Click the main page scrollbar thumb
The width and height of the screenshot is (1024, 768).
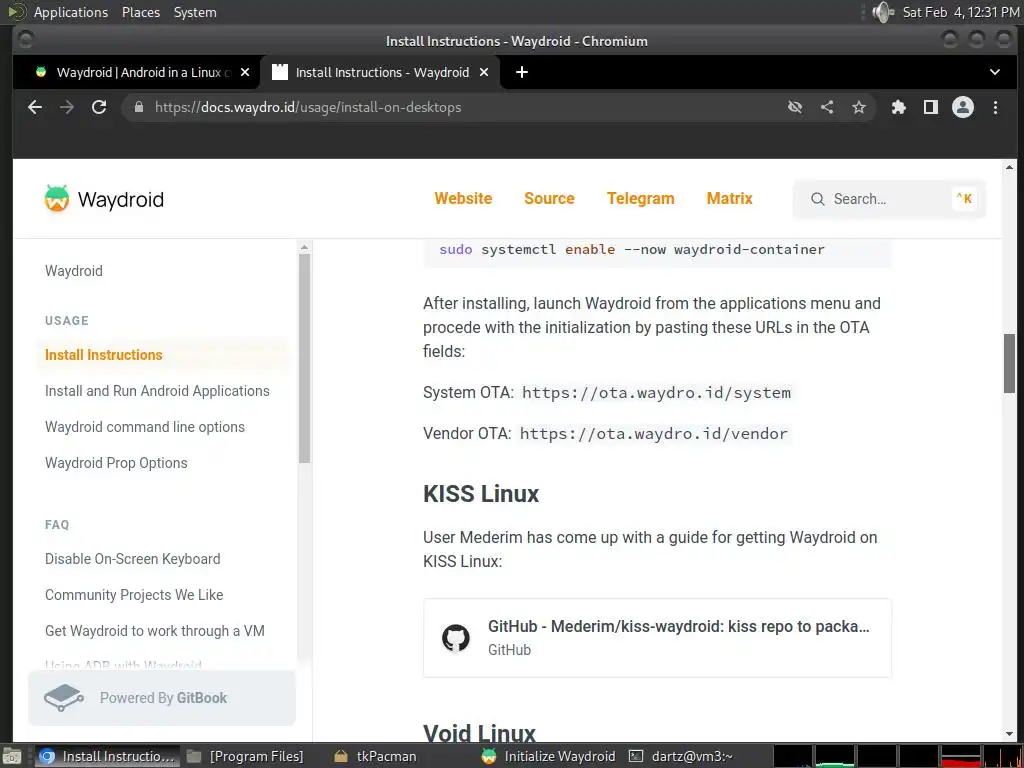(1010, 363)
